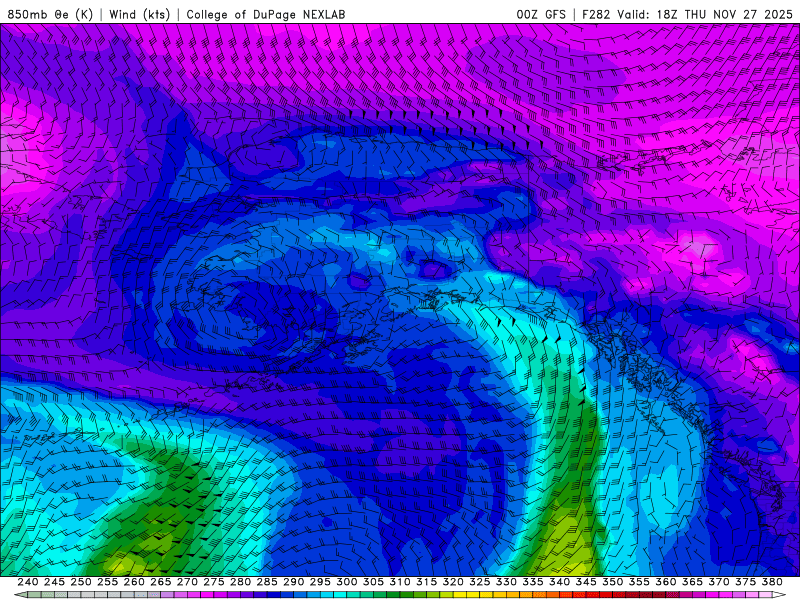This screenshot has height=600, width=800.
Task: Click the 305 color scale label
Action: [x=373, y=582]
